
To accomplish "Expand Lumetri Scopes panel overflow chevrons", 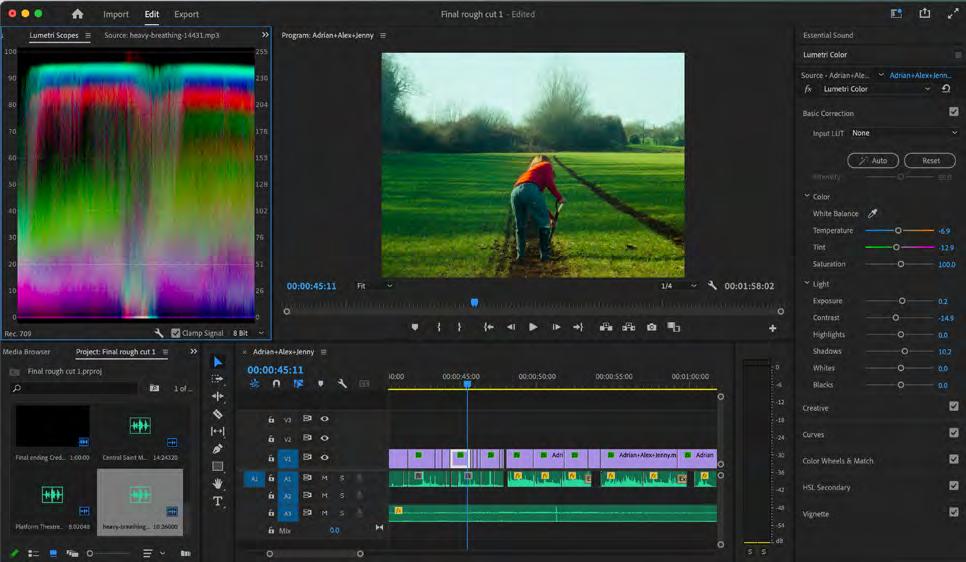I will (x=265, y=35).
